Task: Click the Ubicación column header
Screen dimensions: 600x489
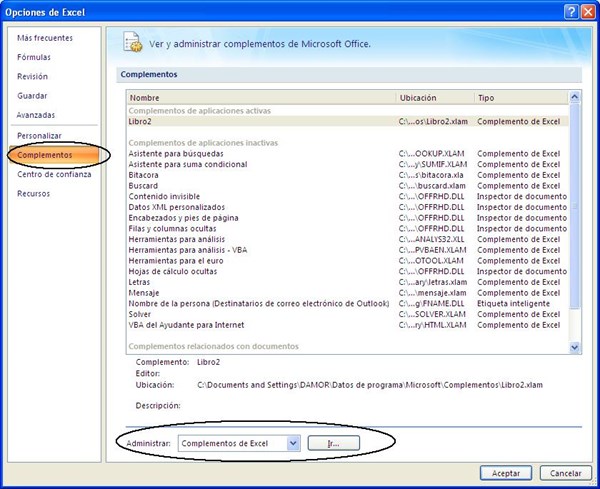Action: tap(435, 98)
